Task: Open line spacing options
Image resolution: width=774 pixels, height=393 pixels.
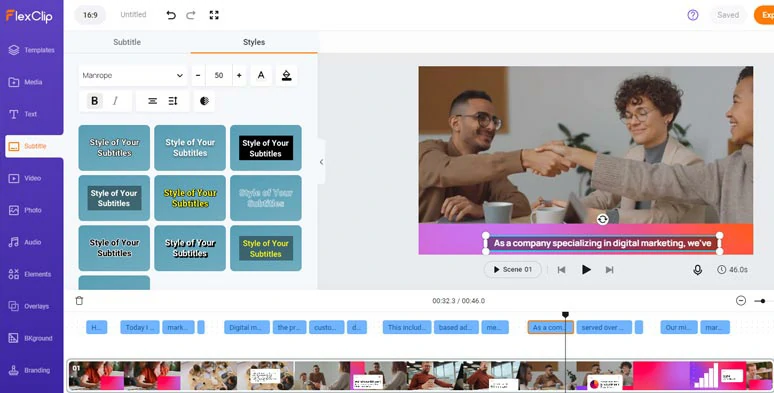Action: 173,101
